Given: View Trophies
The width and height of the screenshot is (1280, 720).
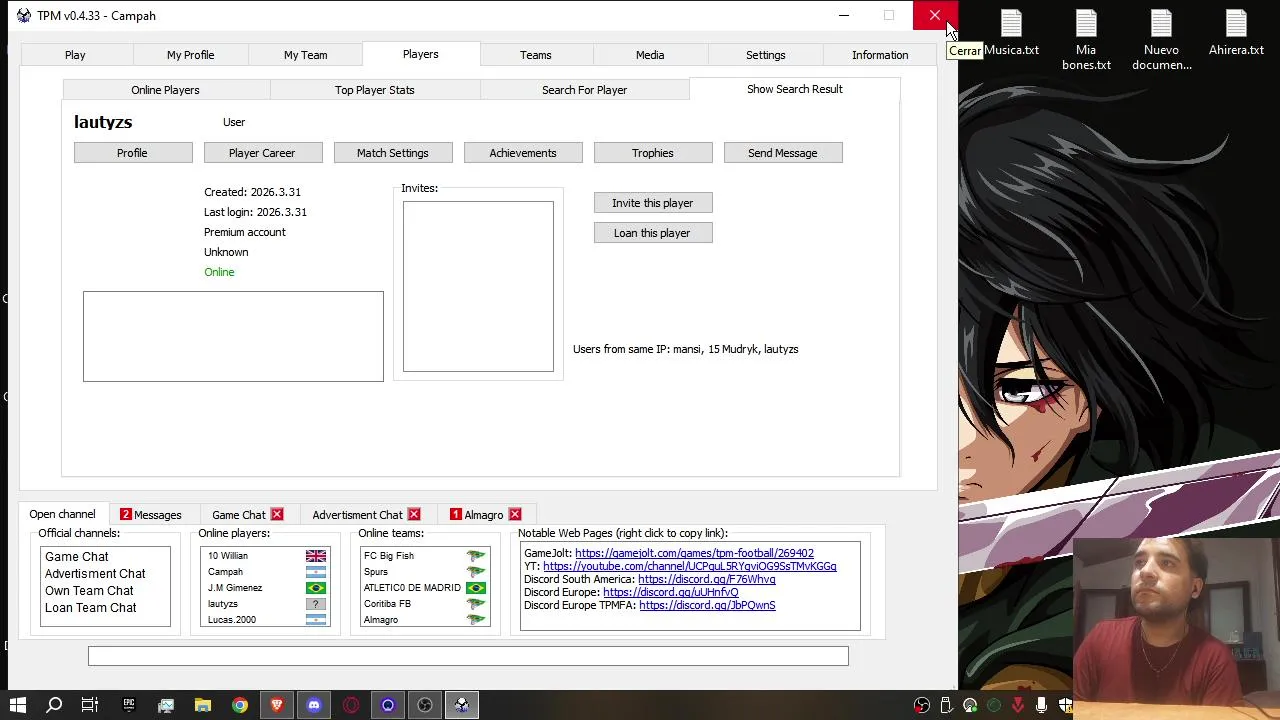Looking at the screenshot, I should [x=653, y=153].
